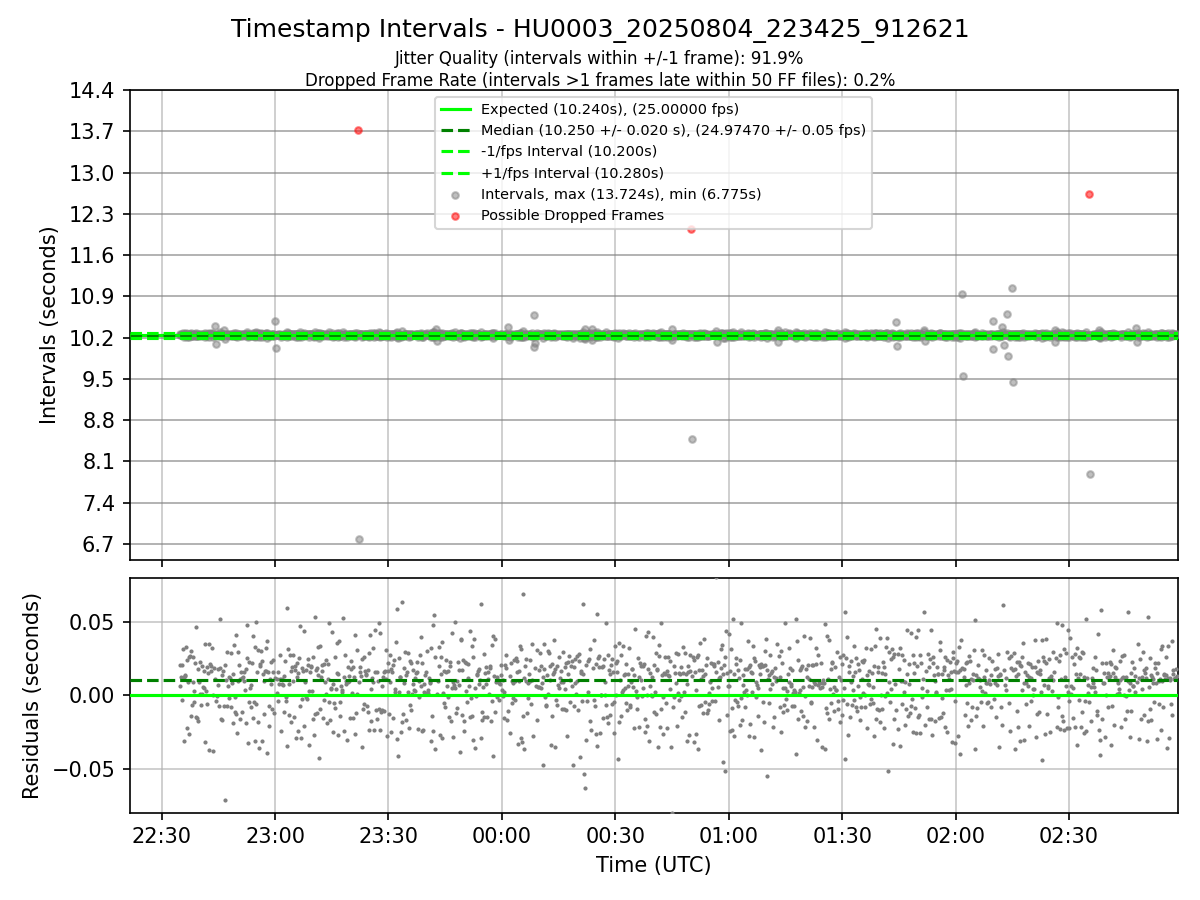Click the 8.1 y-axis tick label
The image size is (1200, 900).
101,462
